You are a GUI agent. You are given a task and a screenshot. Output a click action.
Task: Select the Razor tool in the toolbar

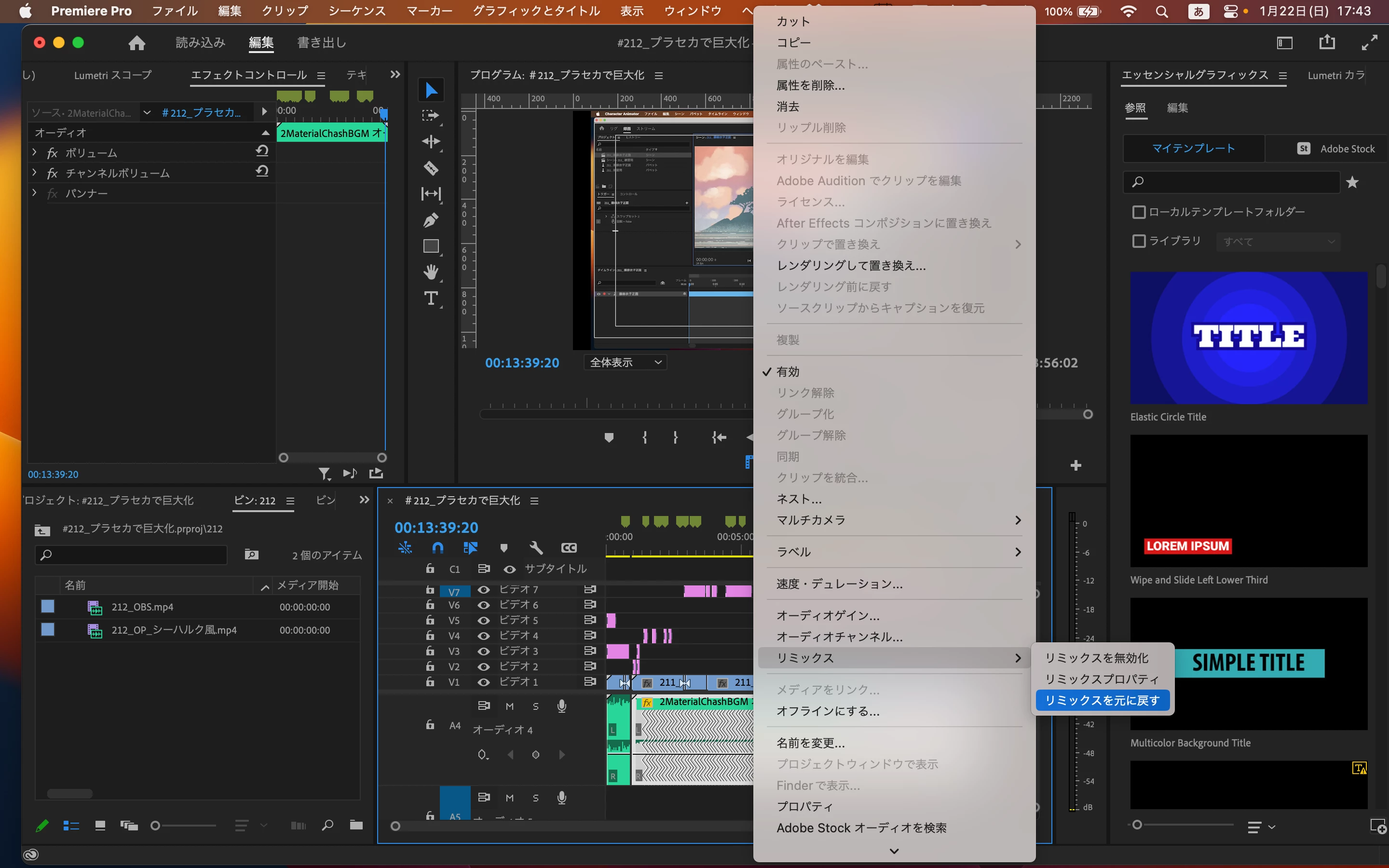click(x=431, y=168)
